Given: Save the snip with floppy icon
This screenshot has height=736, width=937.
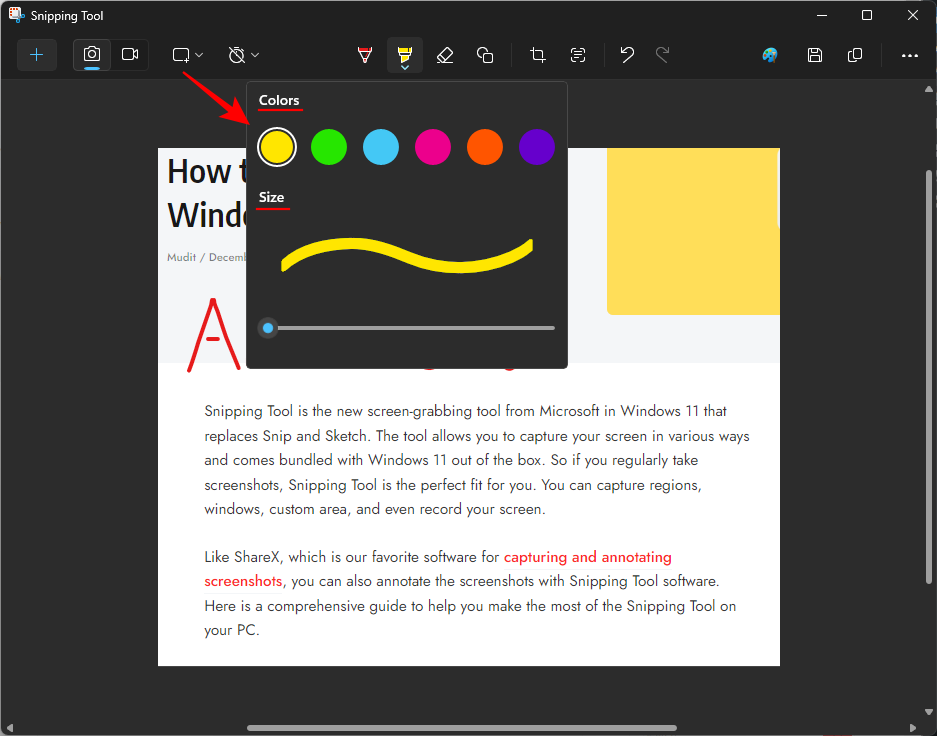Looking at the screenshot, I should click(x=814, y=55).
